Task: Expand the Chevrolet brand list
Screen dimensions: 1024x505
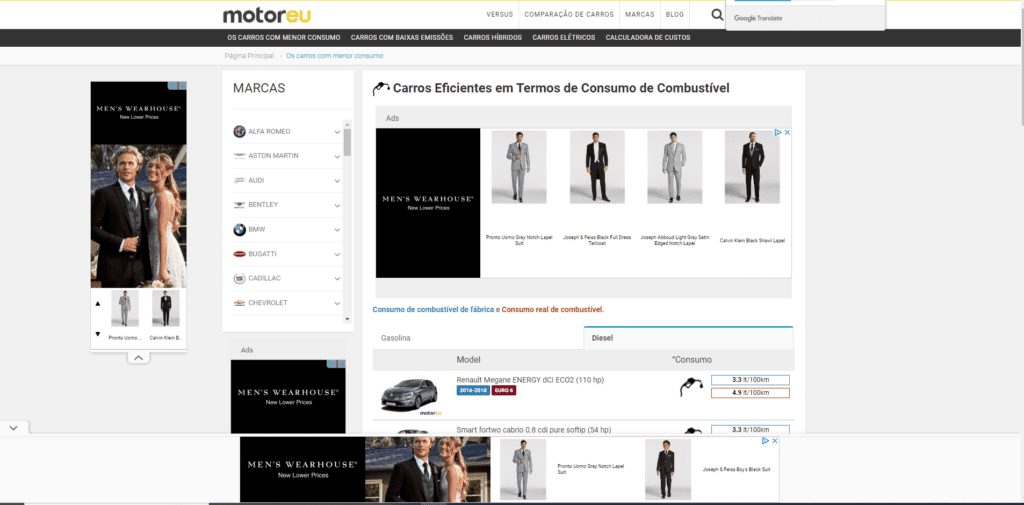Action: tap(337, 304)
